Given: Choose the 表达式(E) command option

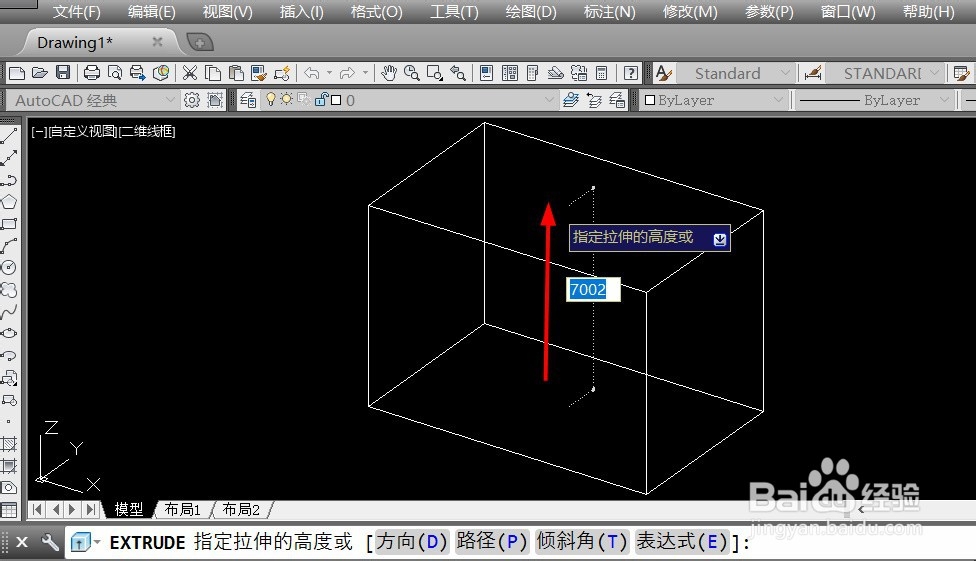Looking at the screenshot, I should [x=681, y=541].
